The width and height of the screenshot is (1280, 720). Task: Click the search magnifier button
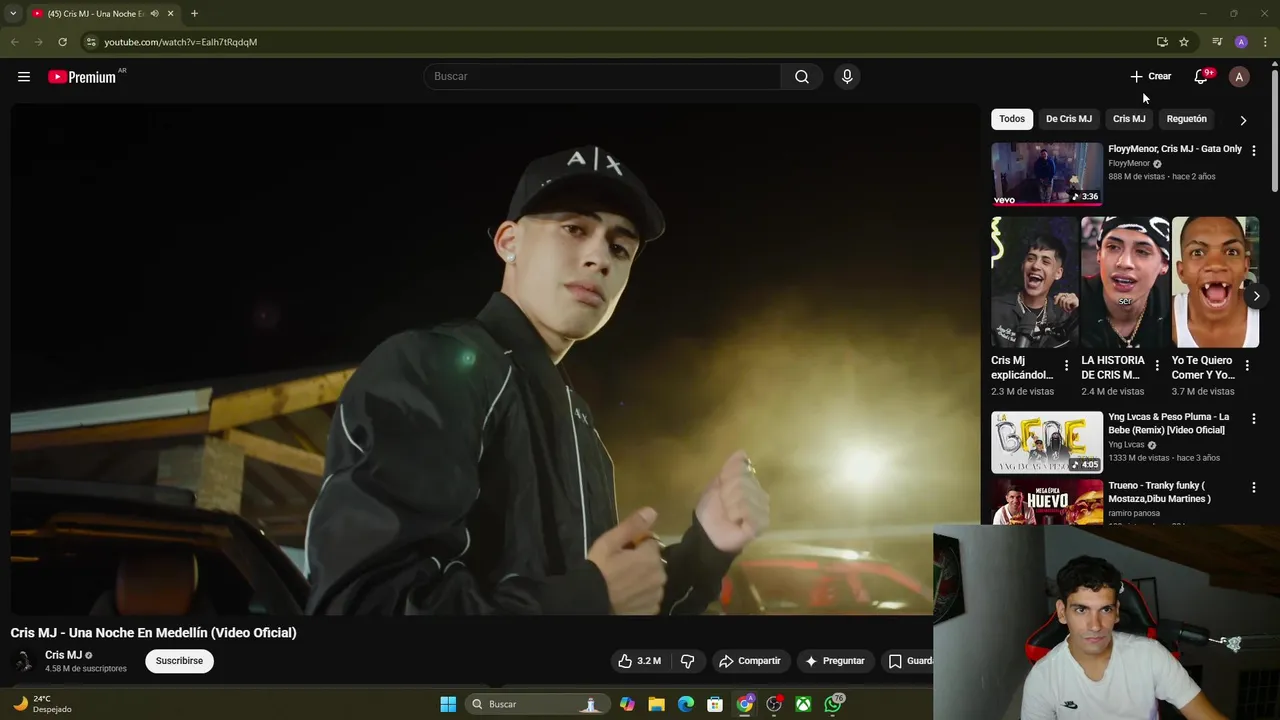point(801,77)
